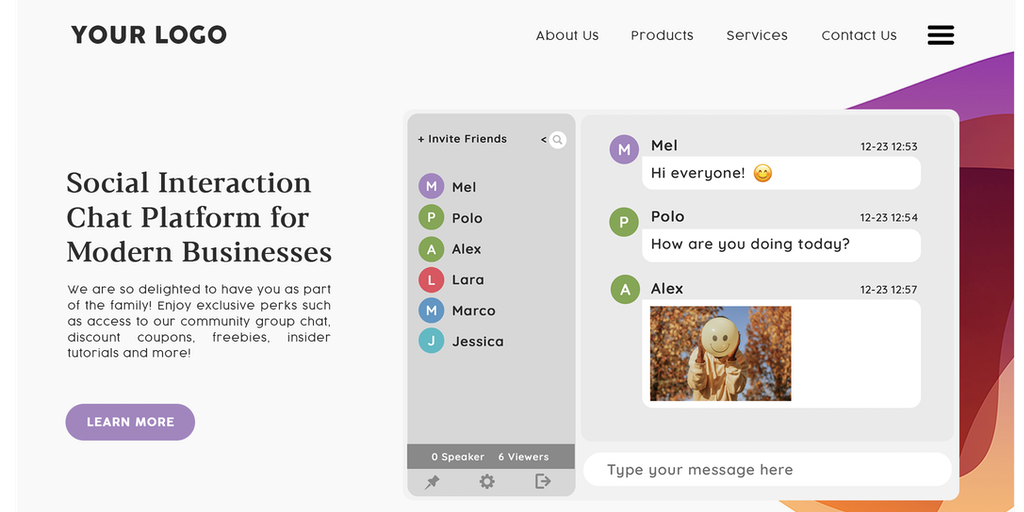Collapse sidebar with the left chevron
Viewport: 1024px width, 512px height.
[x=544, y=140]
